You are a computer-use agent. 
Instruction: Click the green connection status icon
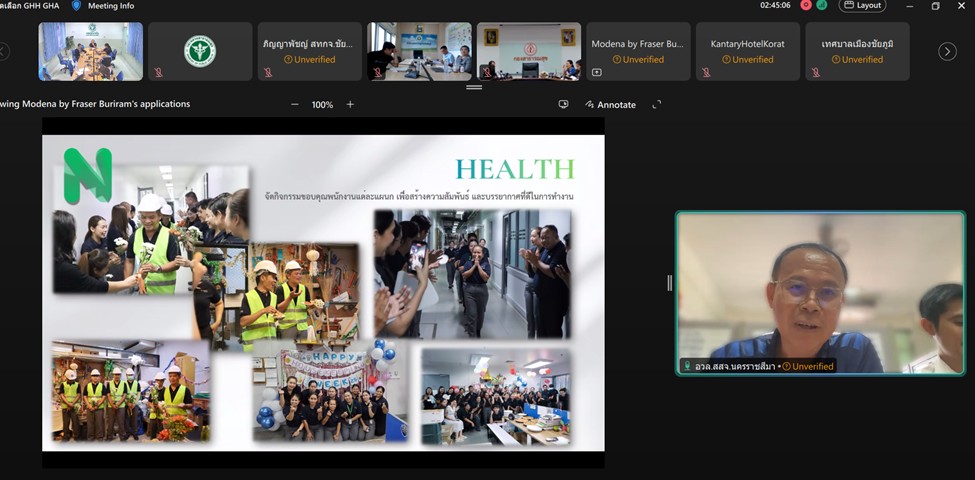pos(821,5)
